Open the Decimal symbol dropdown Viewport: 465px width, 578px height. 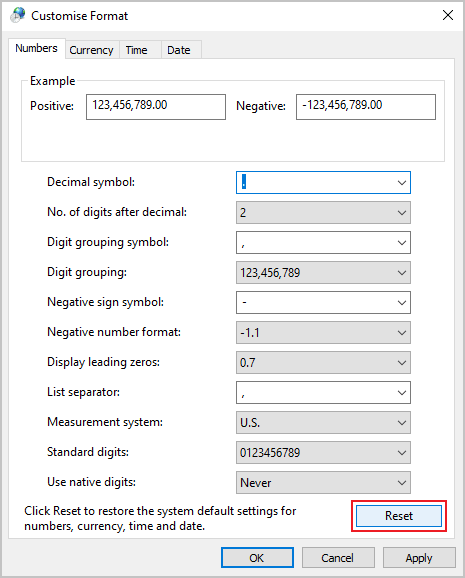(323, 182)
